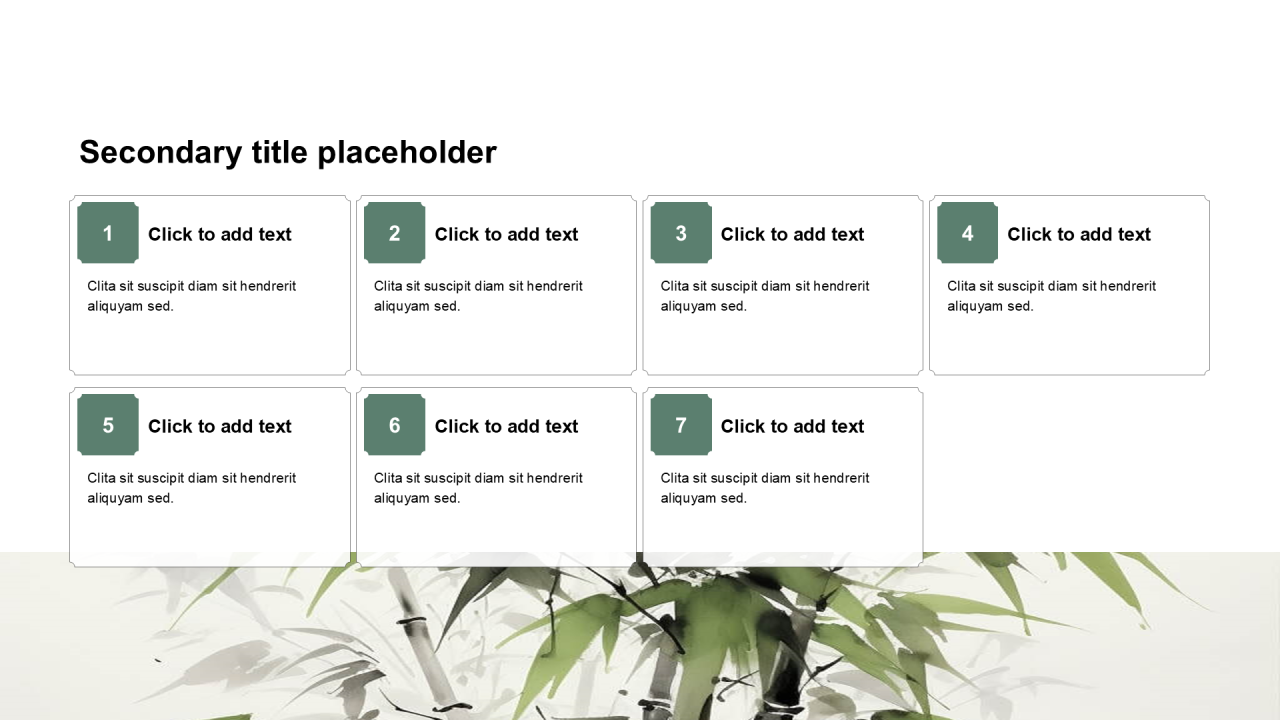
Task: Click the green number 7 badge
Action: (x=681, y=425)
